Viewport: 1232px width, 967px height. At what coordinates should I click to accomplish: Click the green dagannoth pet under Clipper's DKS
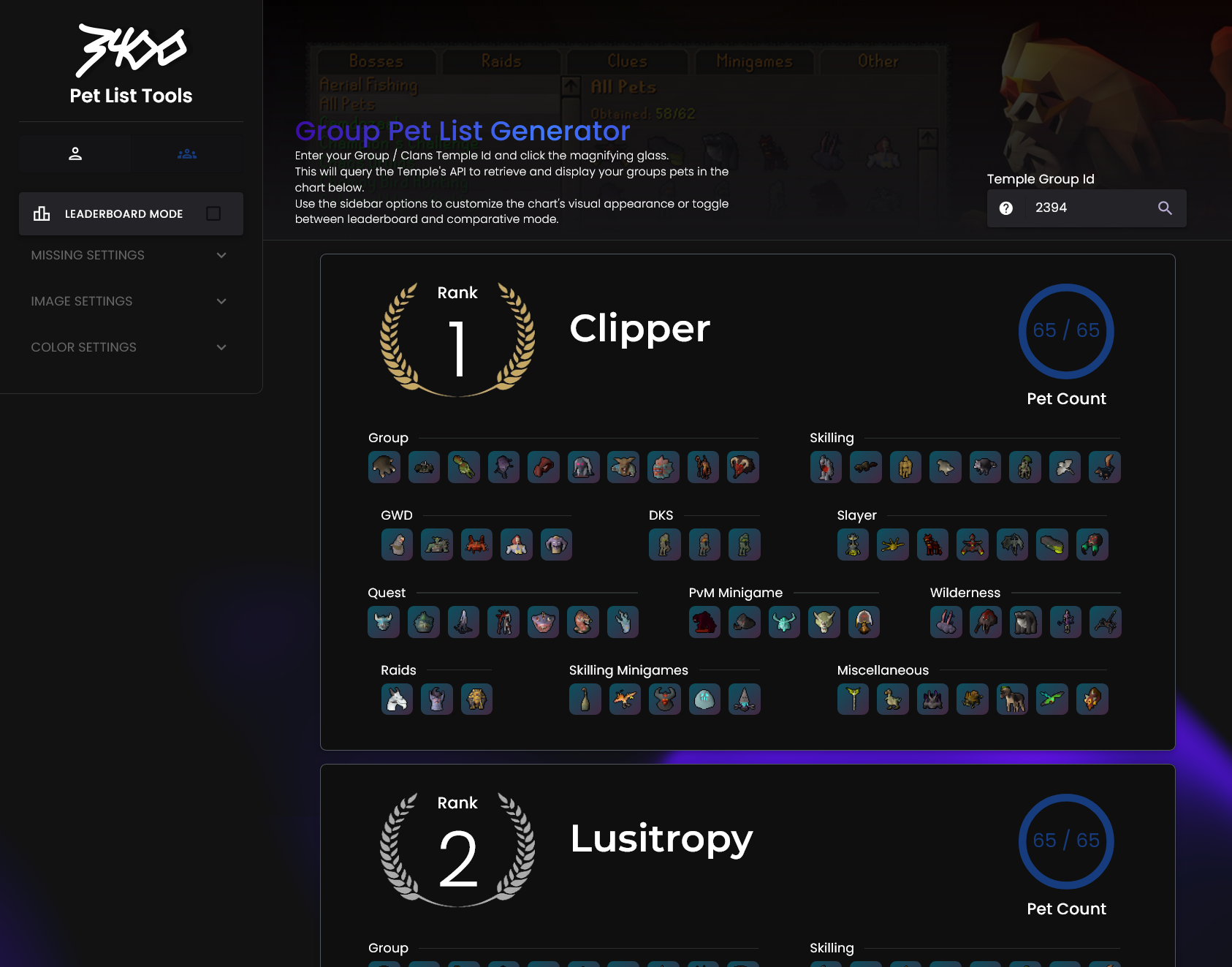tap(745, 545)
